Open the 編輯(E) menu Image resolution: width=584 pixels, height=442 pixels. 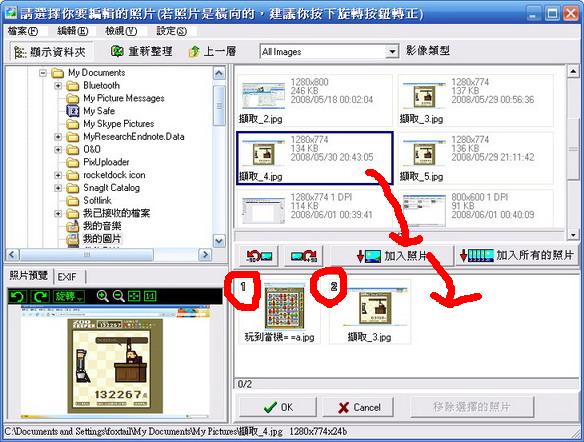[73, 31]
